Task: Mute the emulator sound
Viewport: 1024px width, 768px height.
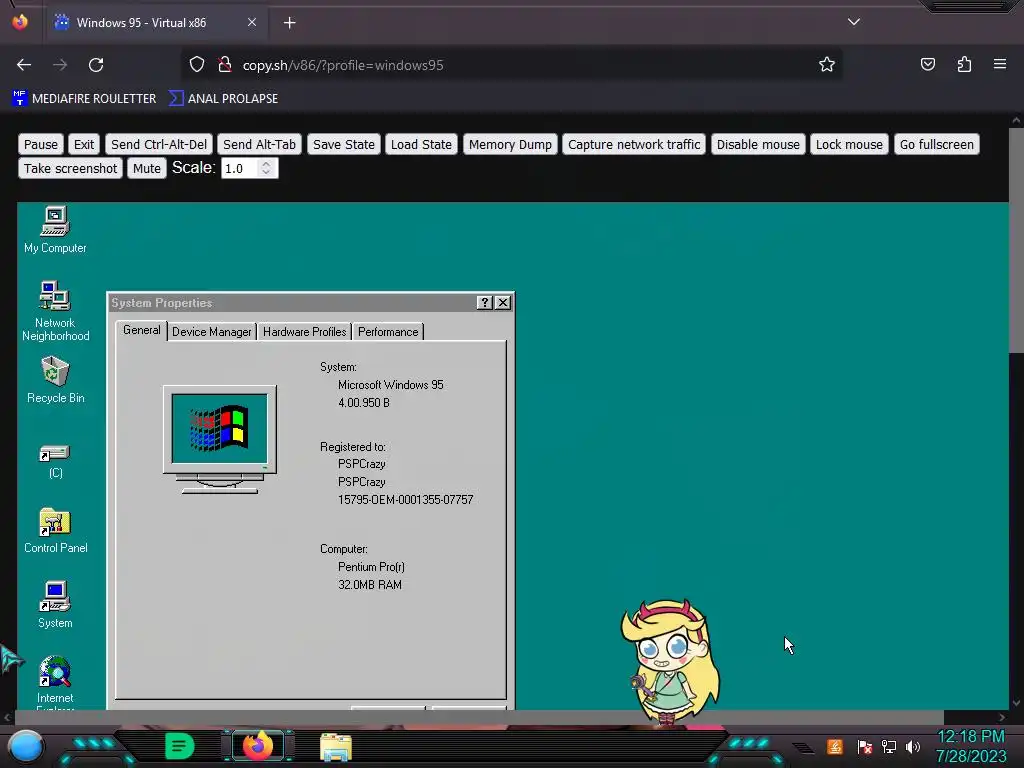Action: coord(146,168)
